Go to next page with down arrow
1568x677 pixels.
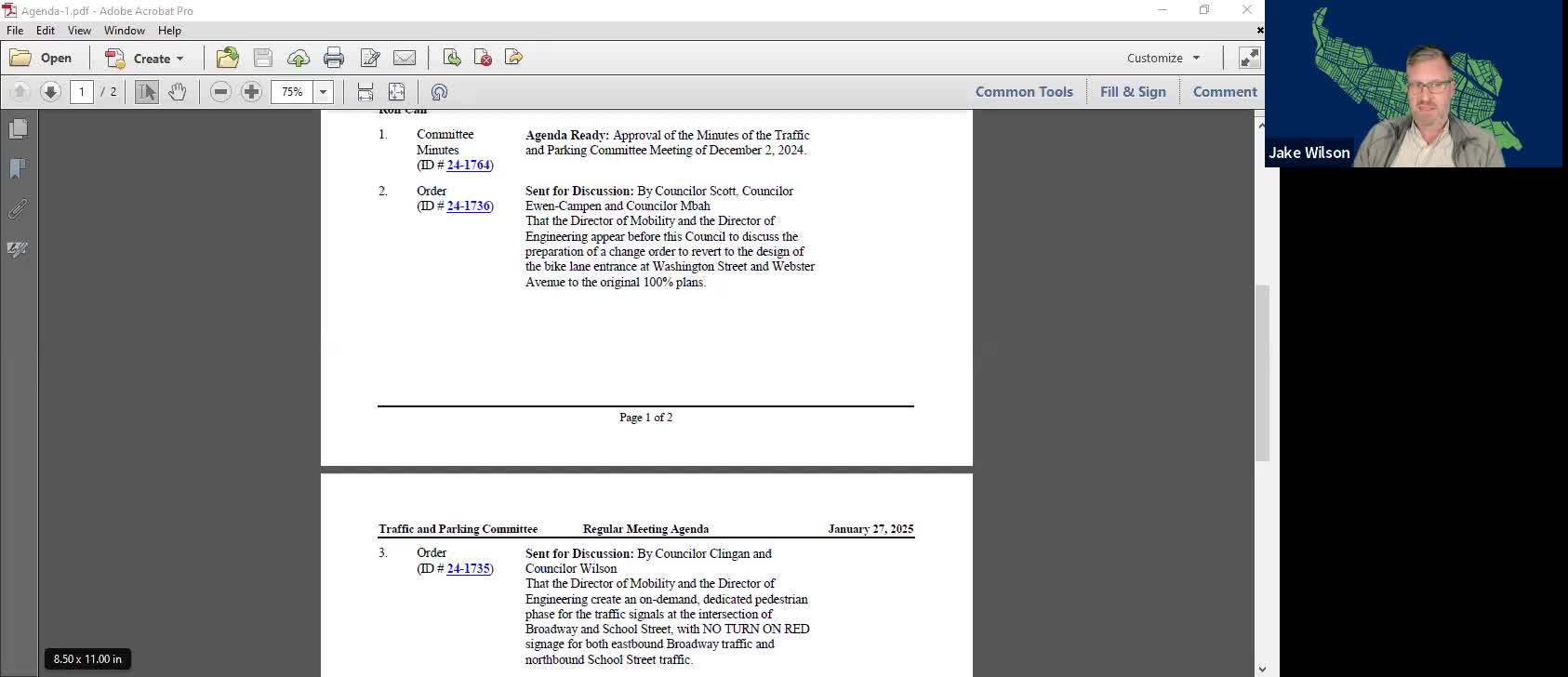(x=51, y=92)
